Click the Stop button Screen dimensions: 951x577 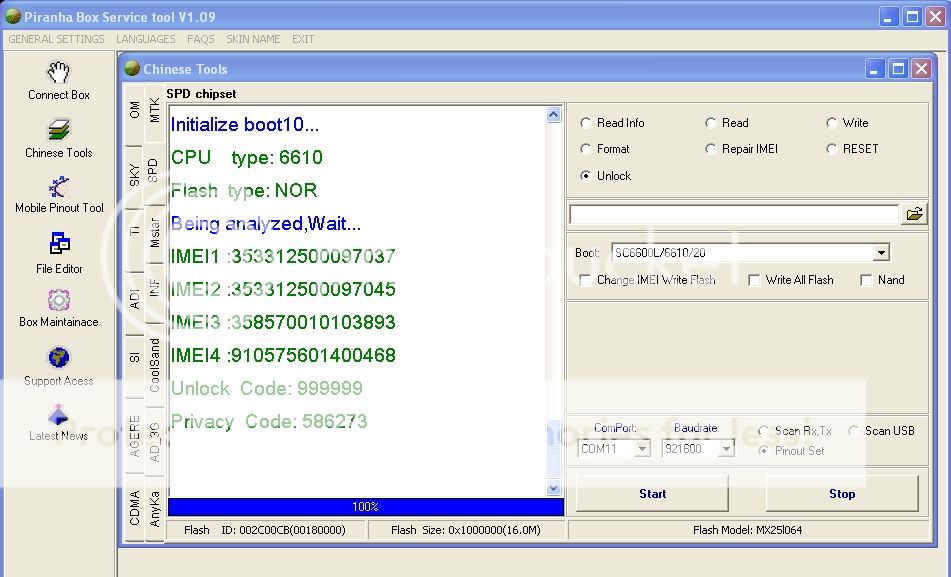tap(842, 494)
